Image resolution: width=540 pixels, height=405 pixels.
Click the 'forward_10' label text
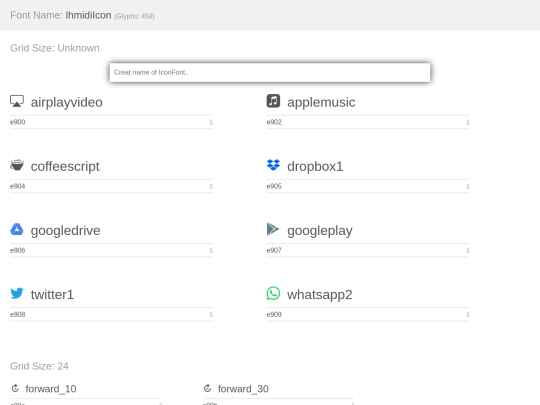pos(51,389)
